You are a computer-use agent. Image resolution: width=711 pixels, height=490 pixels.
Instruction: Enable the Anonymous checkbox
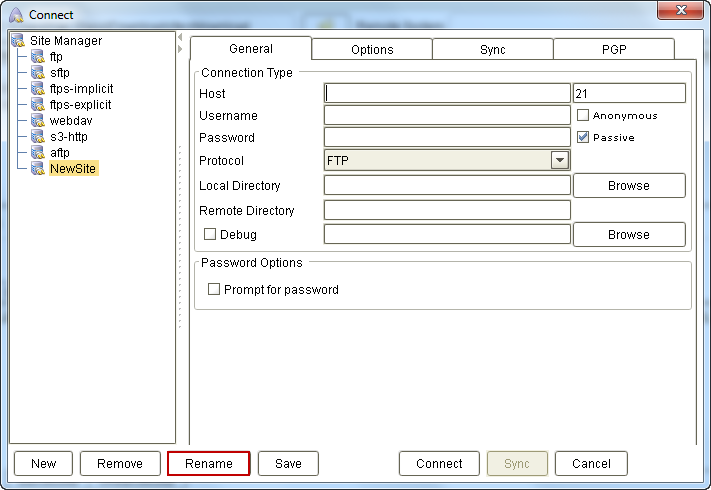pos(583,116)
